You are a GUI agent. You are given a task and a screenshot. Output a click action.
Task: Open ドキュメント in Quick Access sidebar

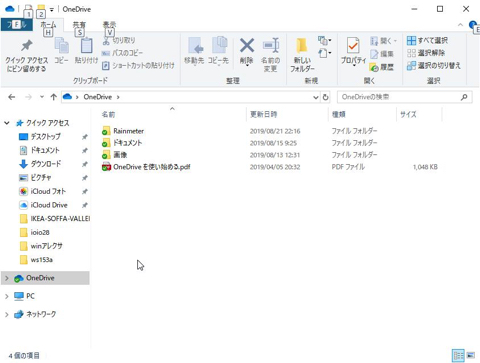(x=39, y=150)
